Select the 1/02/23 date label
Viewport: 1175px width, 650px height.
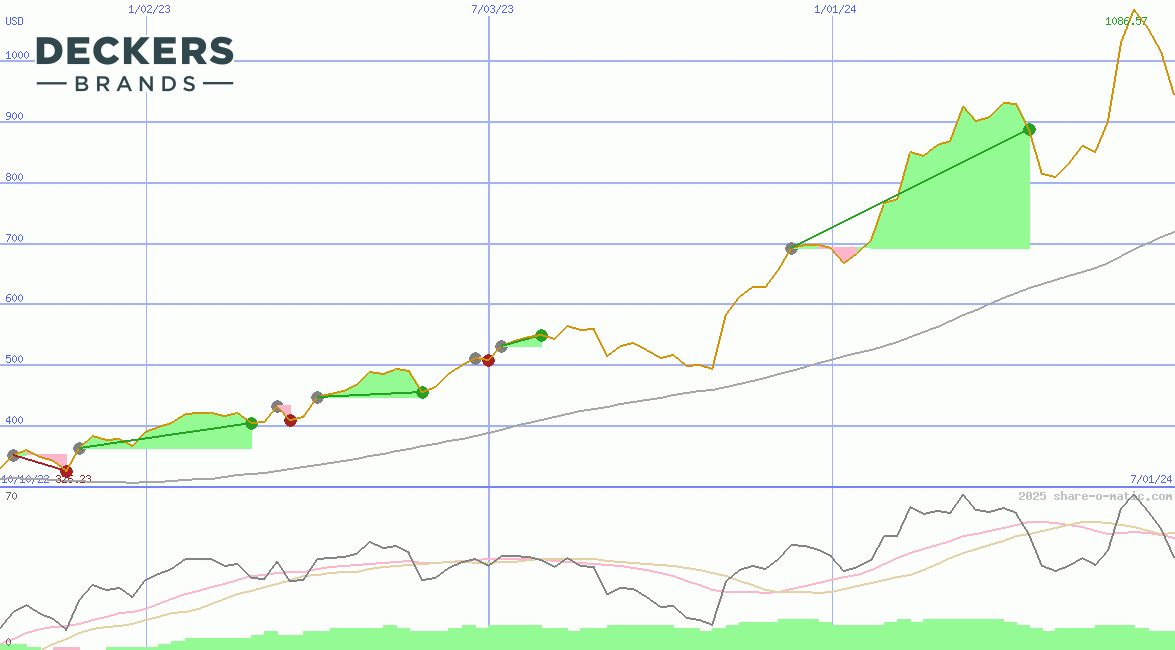pos(149,9)
